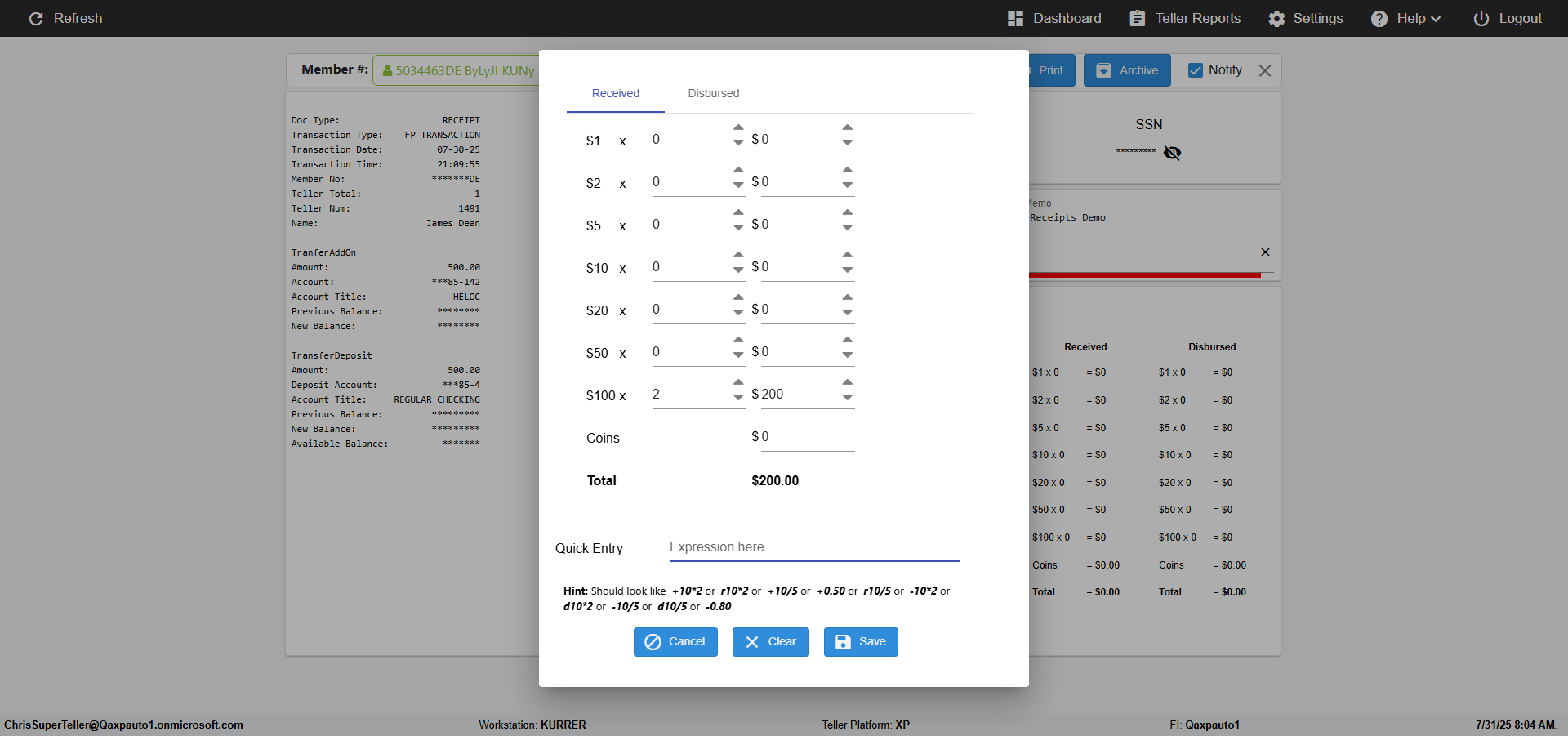Image resolution: width=1568 pixels, height=736 pixels.
Task: Increase $5 bill count up arrow
Action: click(738, 212)
